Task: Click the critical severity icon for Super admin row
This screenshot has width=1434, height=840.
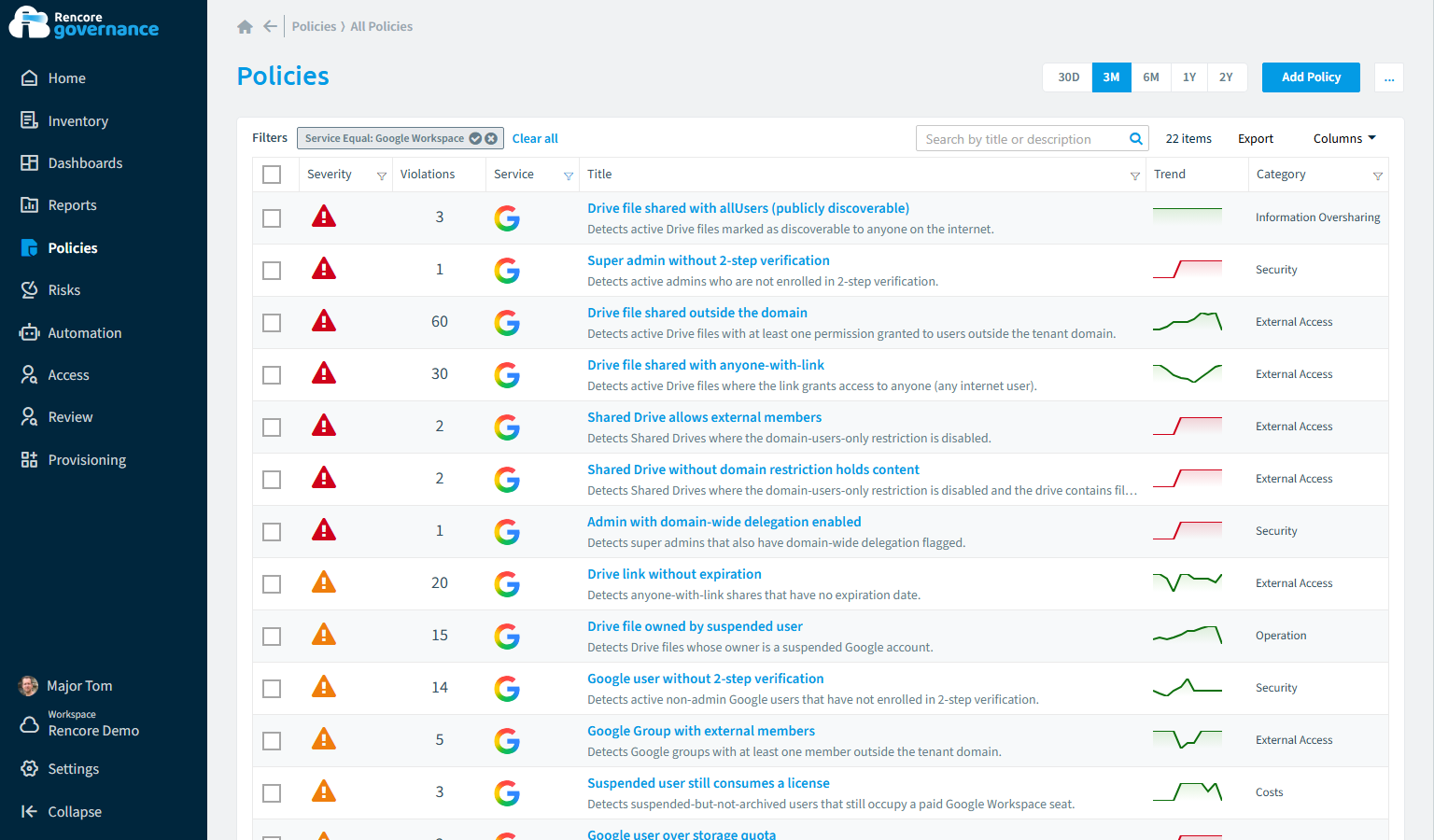Action: point(323,270)
